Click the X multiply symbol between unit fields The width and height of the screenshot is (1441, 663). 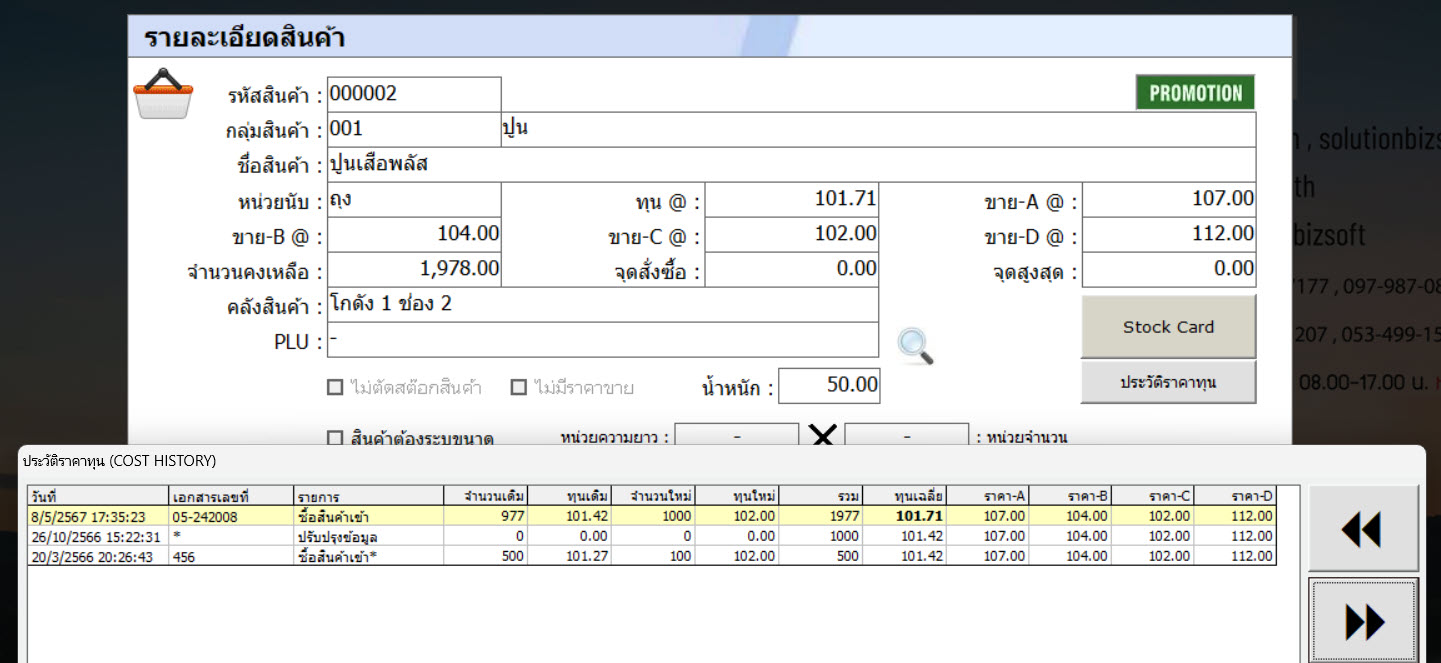pos(822,437)
